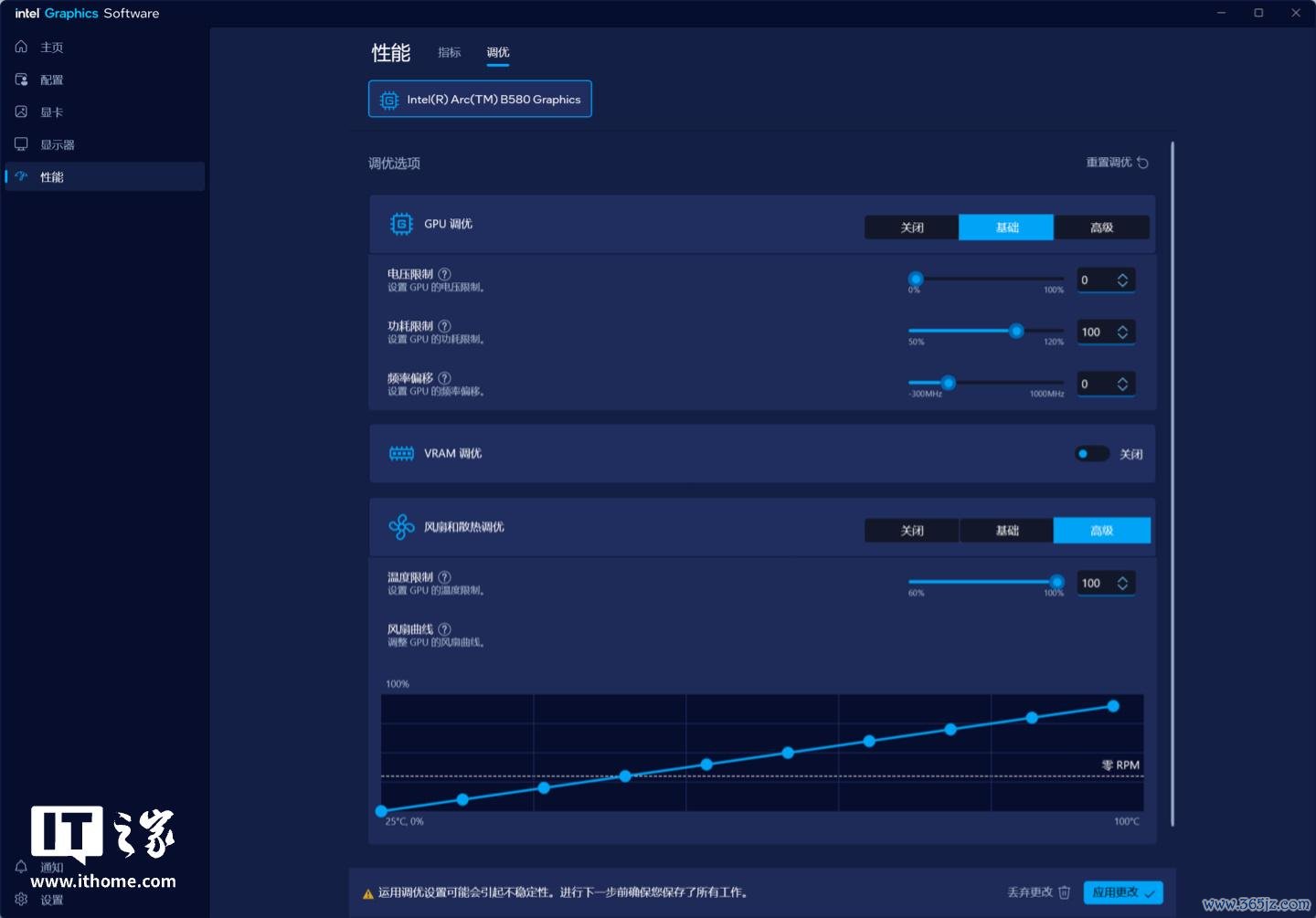
Task: Set GPU 调优 to 关闭
Action: pyautogui.click(x=912, y=227)
